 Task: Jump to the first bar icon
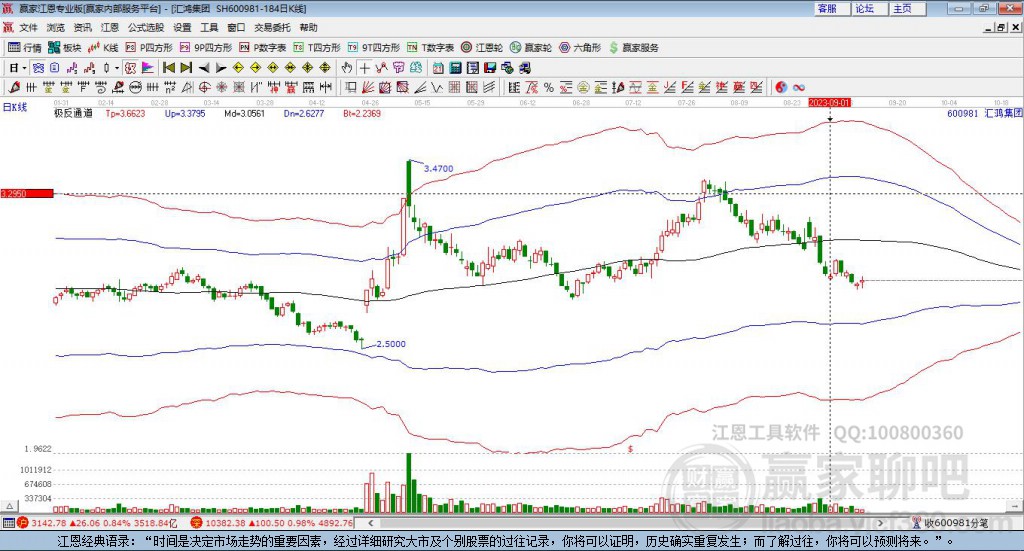(168, 68)
